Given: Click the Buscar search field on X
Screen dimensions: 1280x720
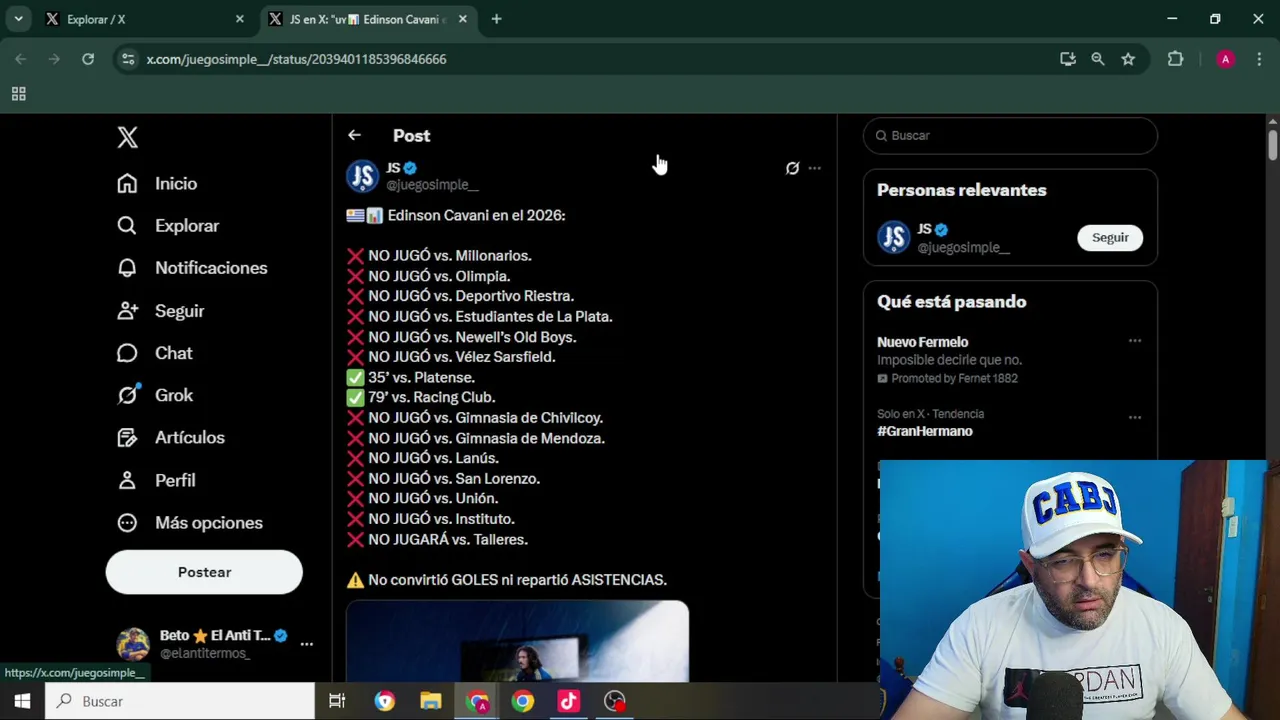Looking at the screenshot, I should click(1010, 136).
